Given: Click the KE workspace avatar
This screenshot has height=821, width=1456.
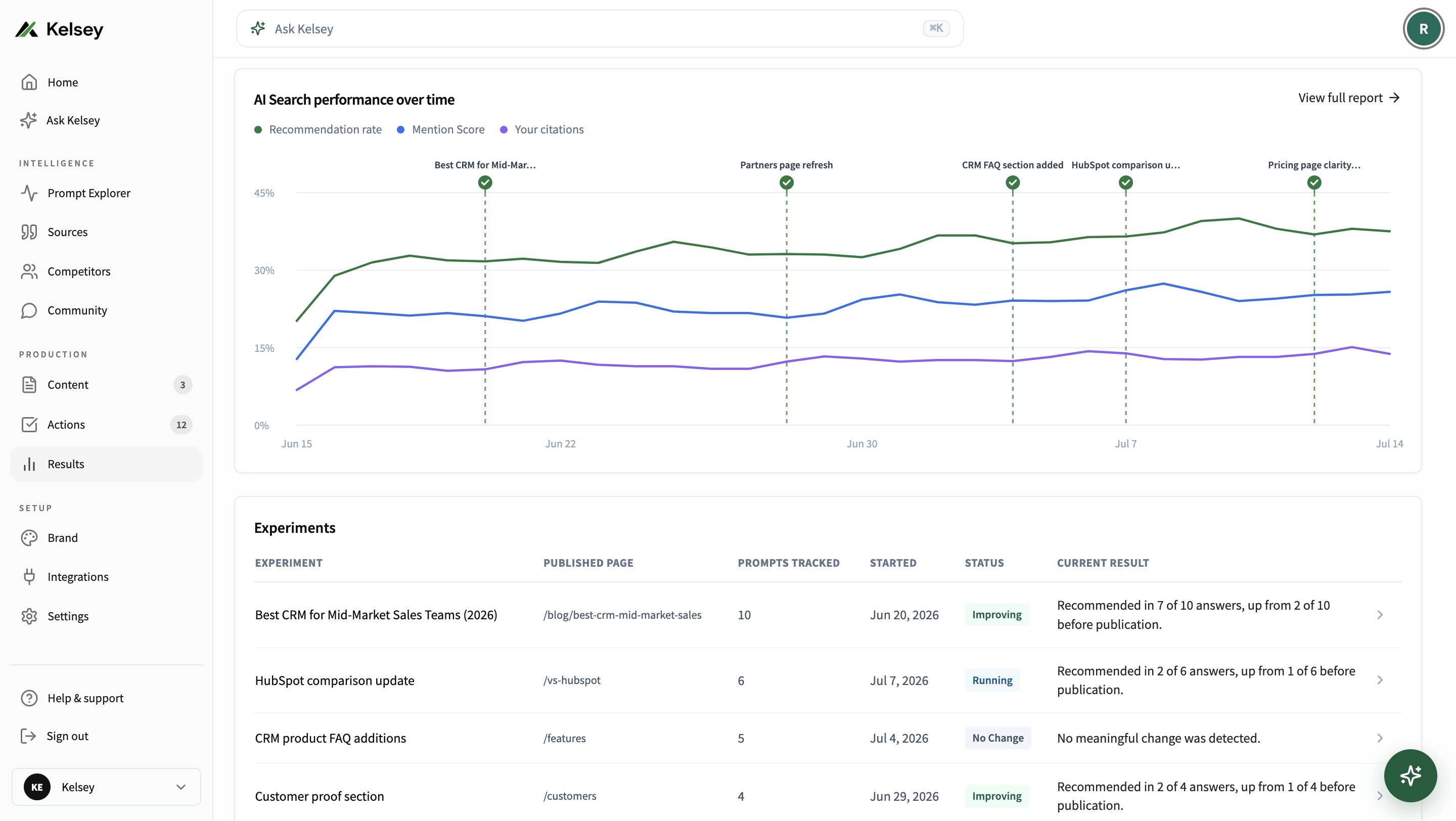Looking at the screenshot, I should [x=37, y=787].
